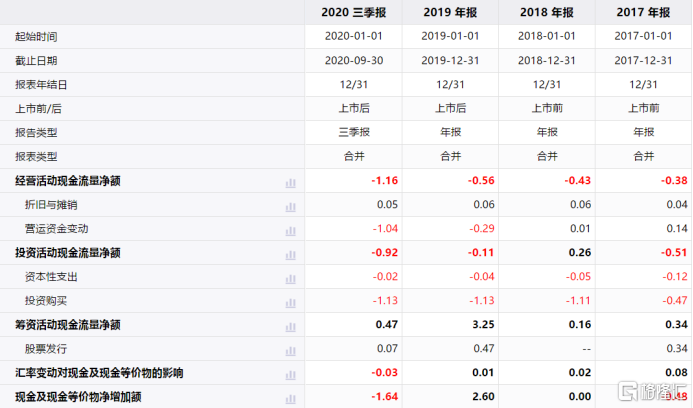
Task: Click investment purchase value -1.11
Action: pyautogui.click(x=578, y=301)
